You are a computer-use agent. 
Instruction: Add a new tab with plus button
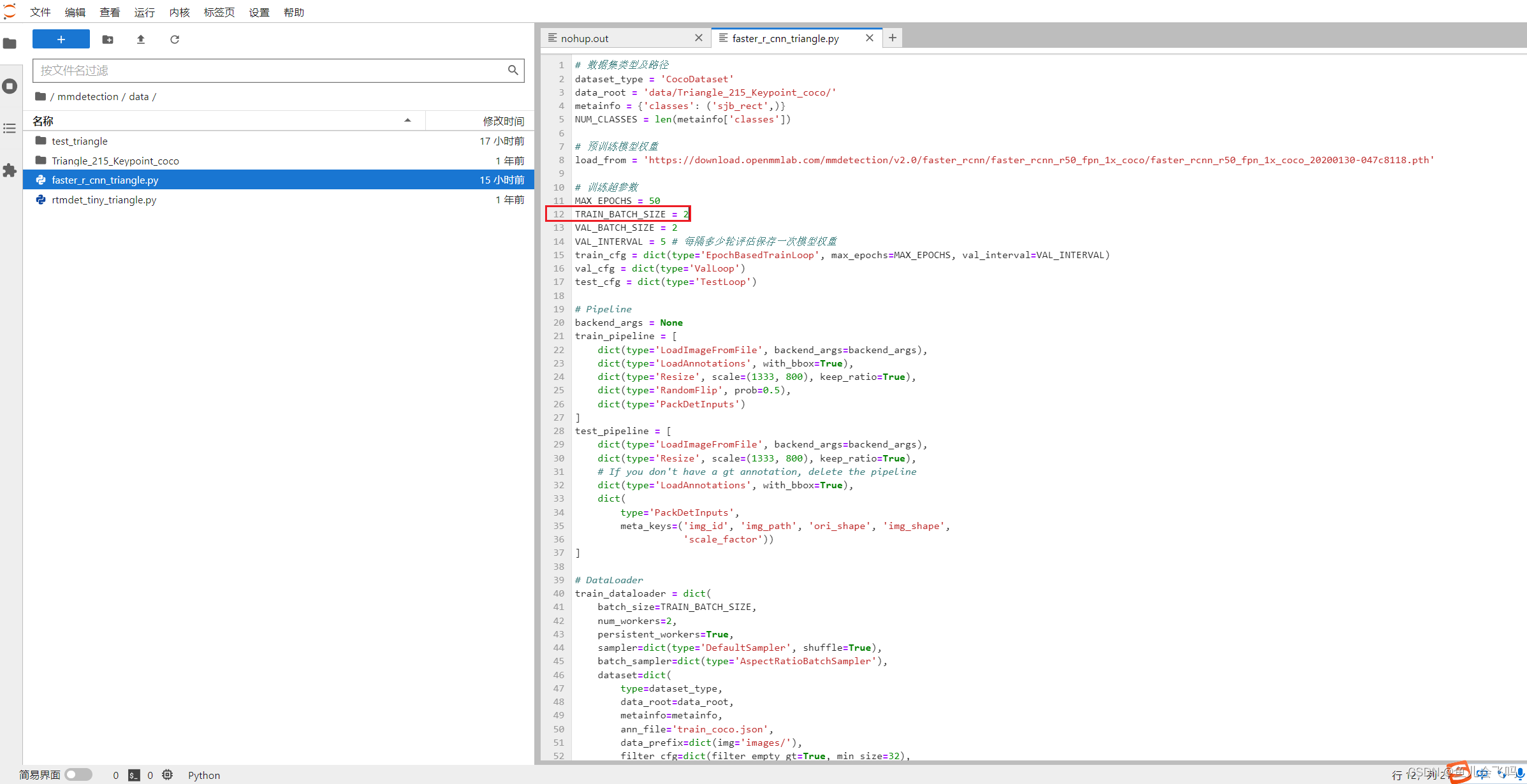coord(893,38)
